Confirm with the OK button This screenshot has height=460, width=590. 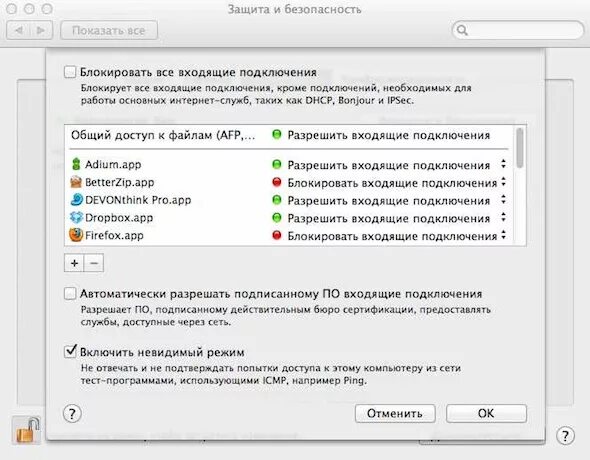[486, 413]
